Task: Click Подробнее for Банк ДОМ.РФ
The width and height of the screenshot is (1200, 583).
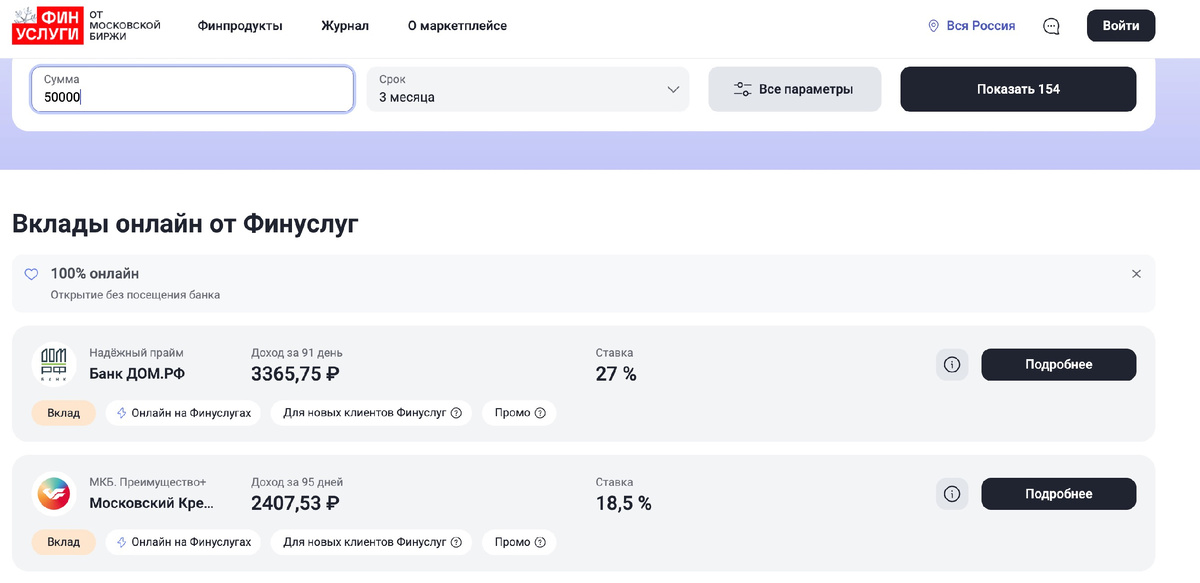Action: 1059,365
